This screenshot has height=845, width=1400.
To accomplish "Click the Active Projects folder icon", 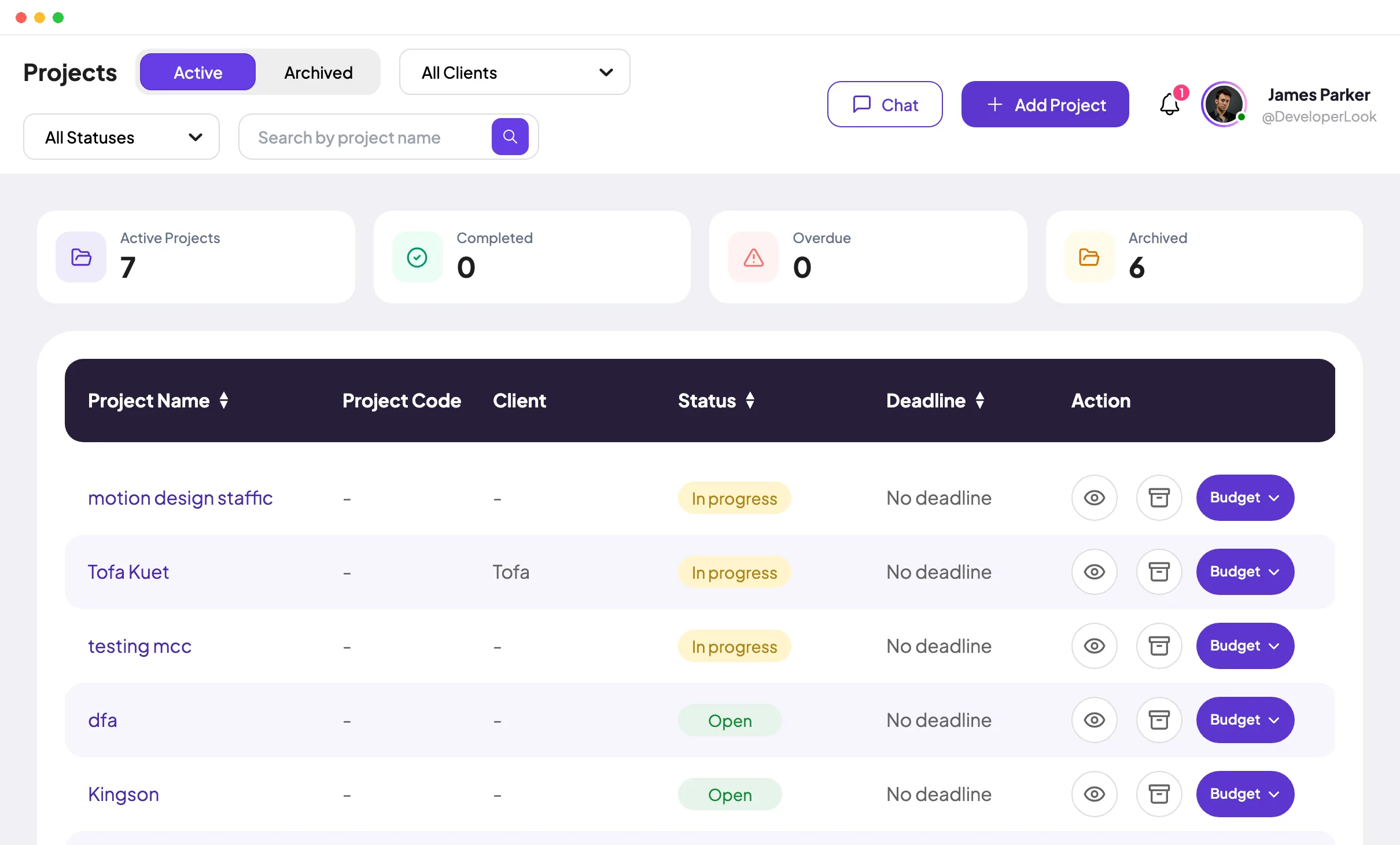I will pyautogui.click(x=81, y=257).
